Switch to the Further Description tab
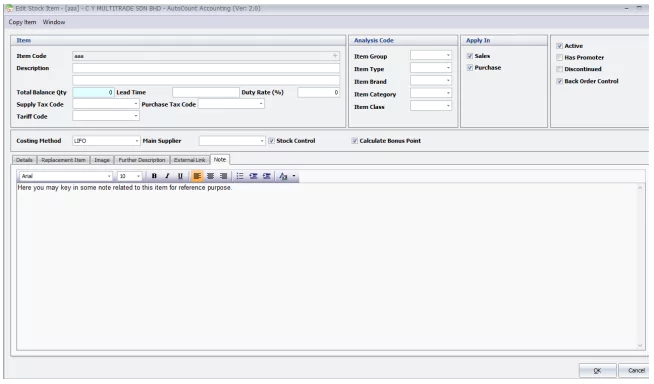654x384 pixels. coord(142,160)
